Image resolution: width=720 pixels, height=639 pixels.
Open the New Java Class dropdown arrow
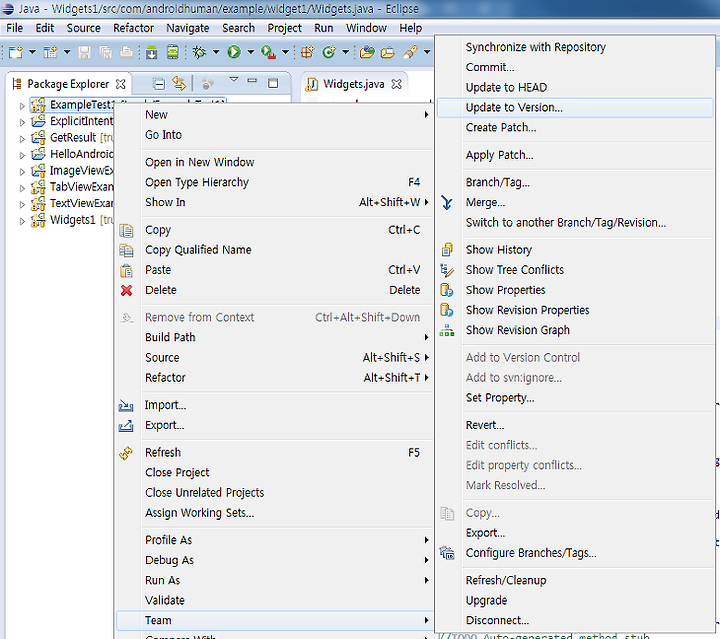[346, 52]
